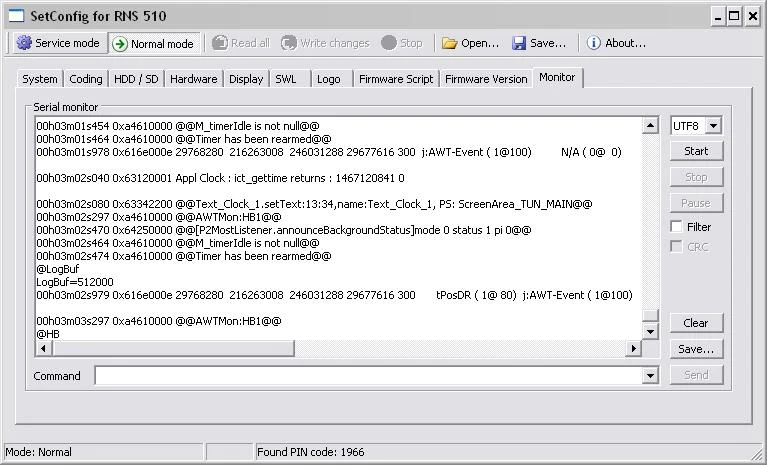Switch to Normal mode green arrow icon

tap(120, 44)
